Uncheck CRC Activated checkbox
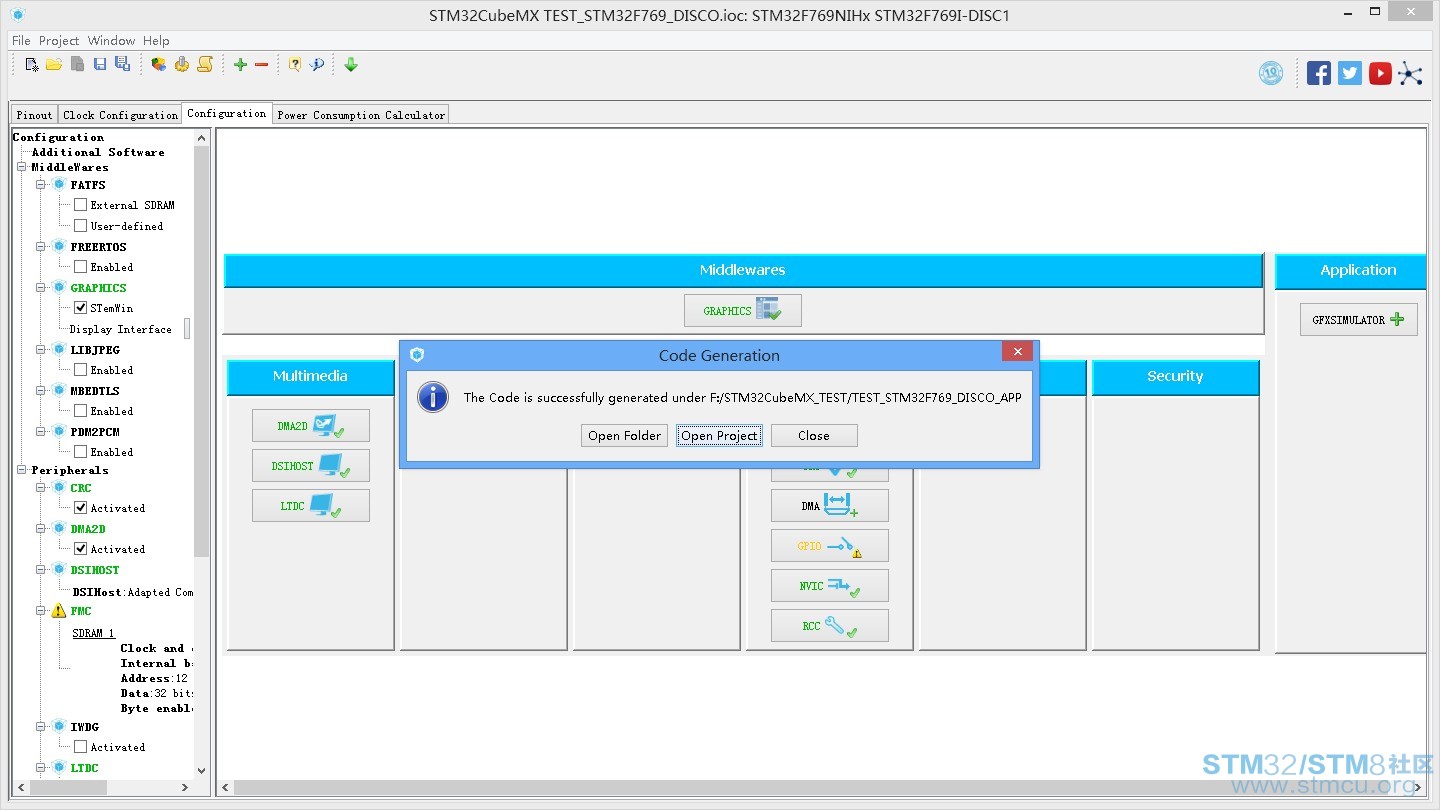 point(81,507)
